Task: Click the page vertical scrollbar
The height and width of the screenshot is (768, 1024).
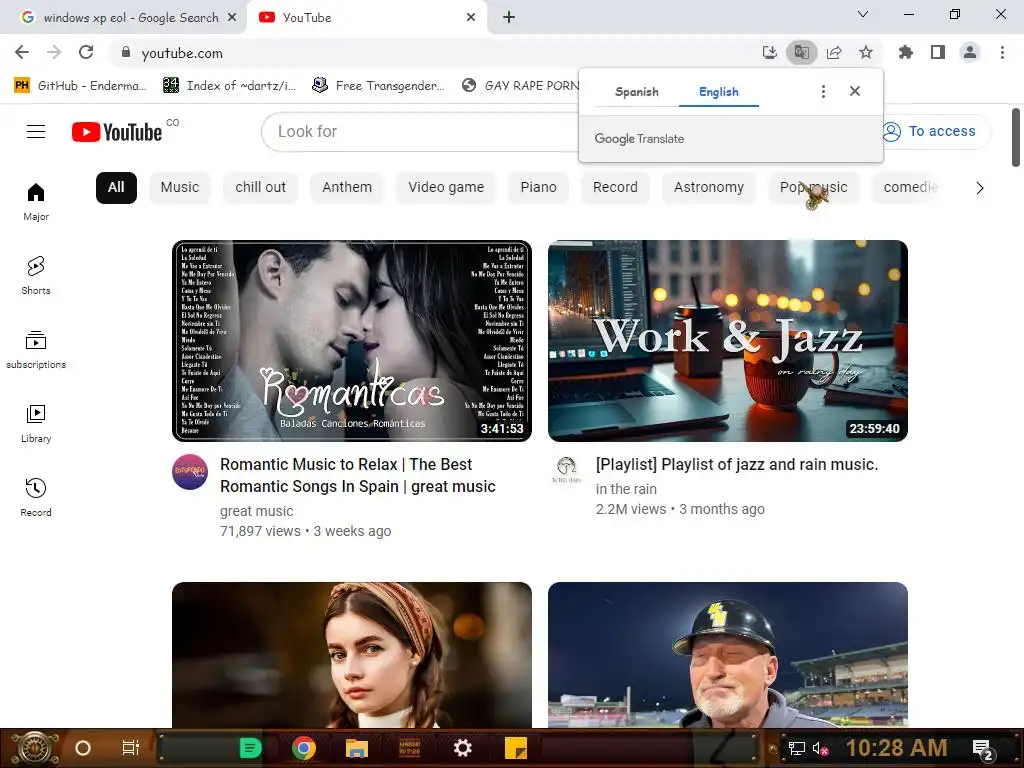Action: 1016,137
